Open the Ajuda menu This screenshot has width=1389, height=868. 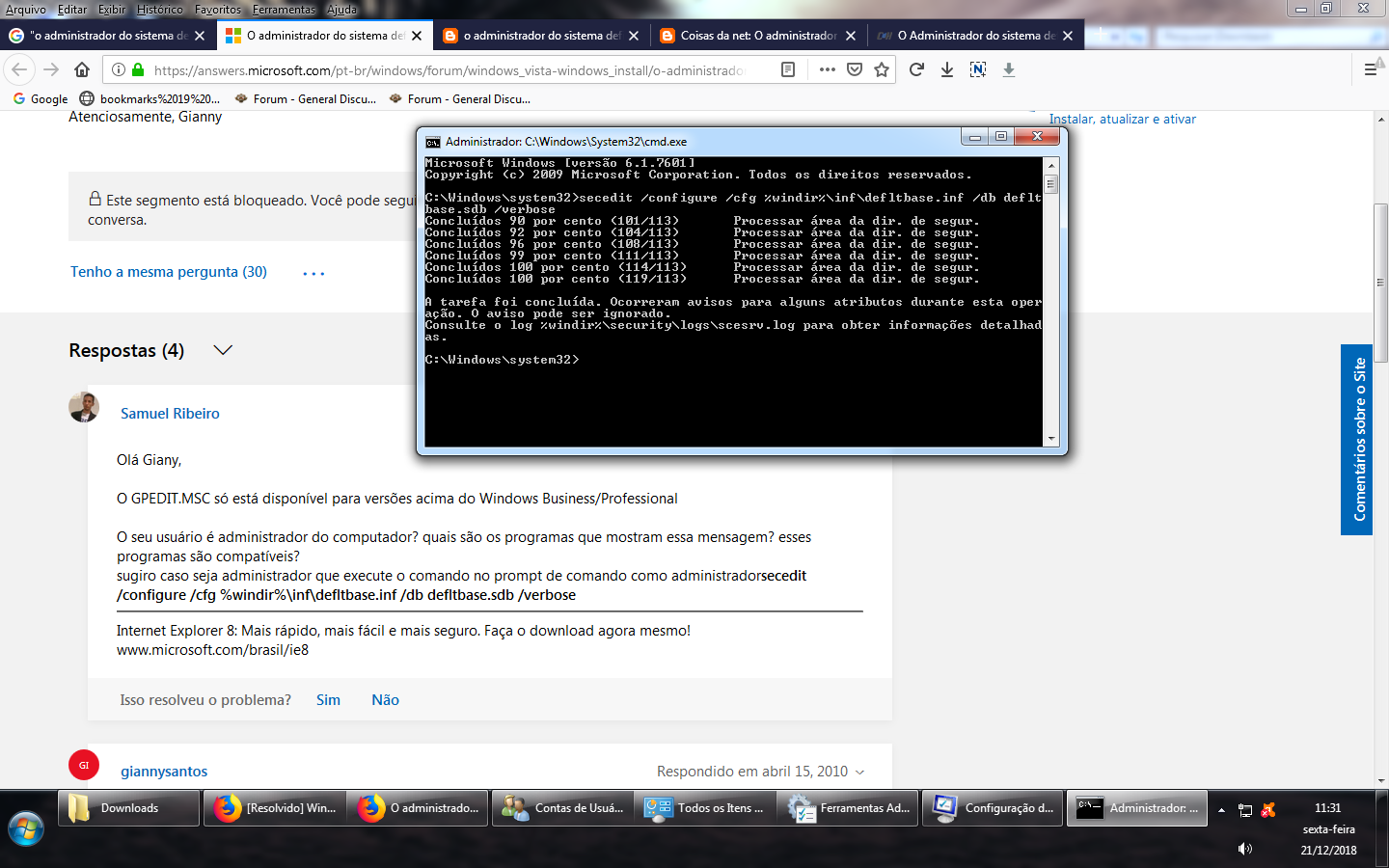[x=341, y=10]
